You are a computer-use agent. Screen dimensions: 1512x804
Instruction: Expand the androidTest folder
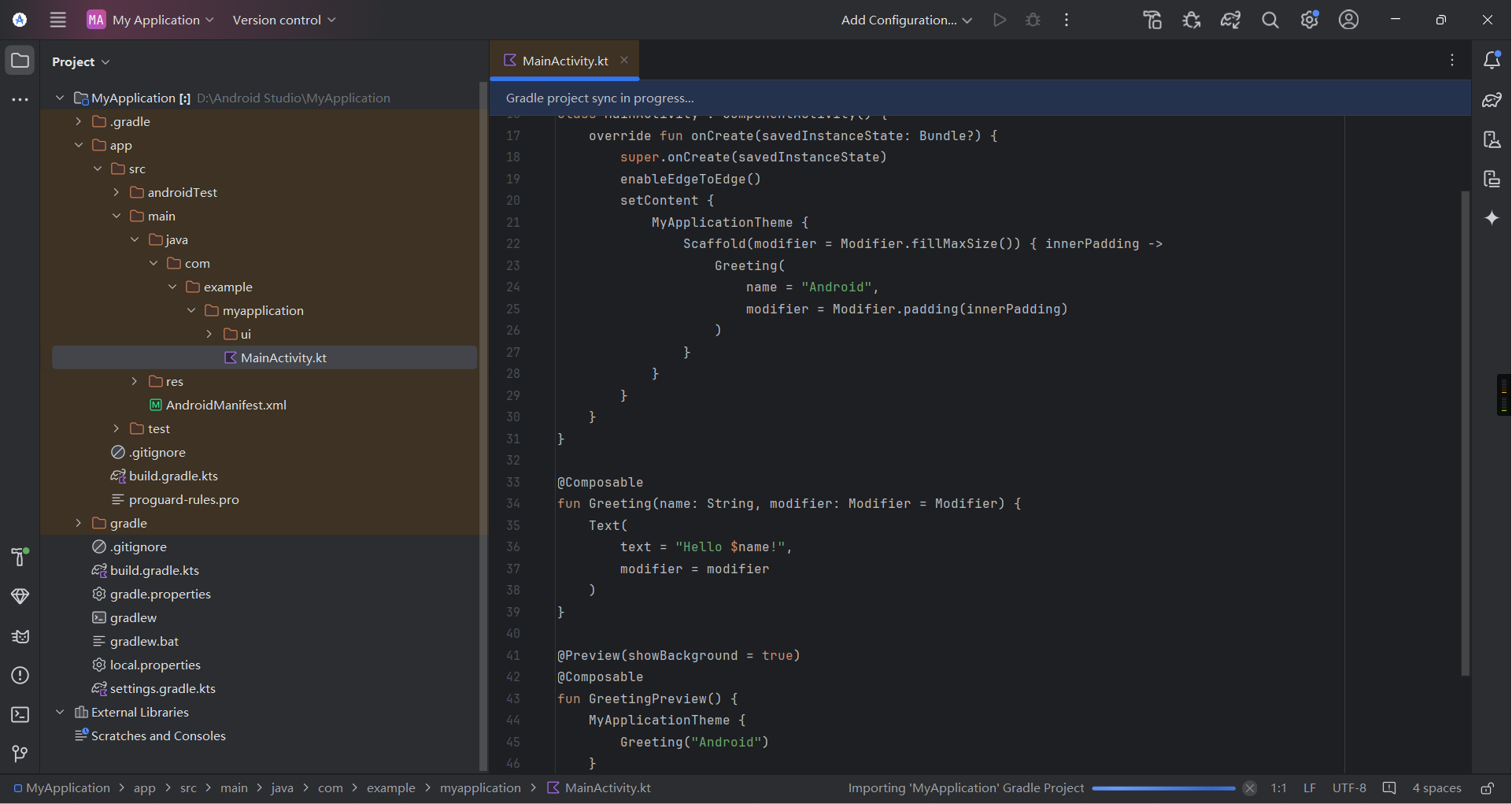[x=116, y=192]
